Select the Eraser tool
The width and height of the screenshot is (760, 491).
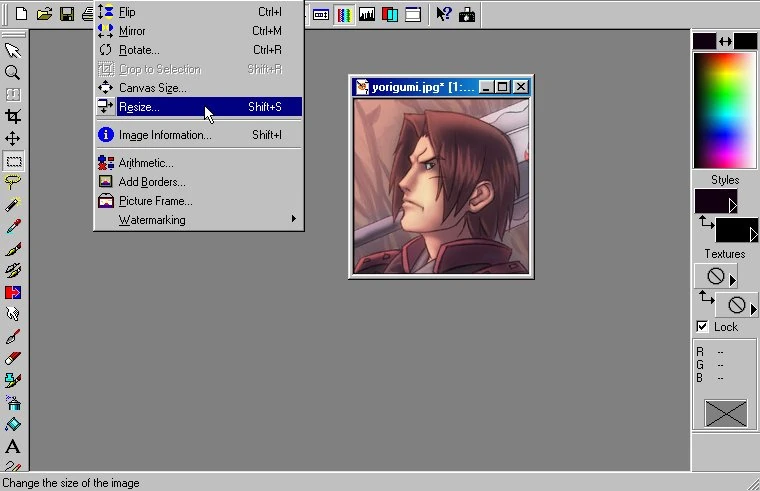(x=13, y=358)
